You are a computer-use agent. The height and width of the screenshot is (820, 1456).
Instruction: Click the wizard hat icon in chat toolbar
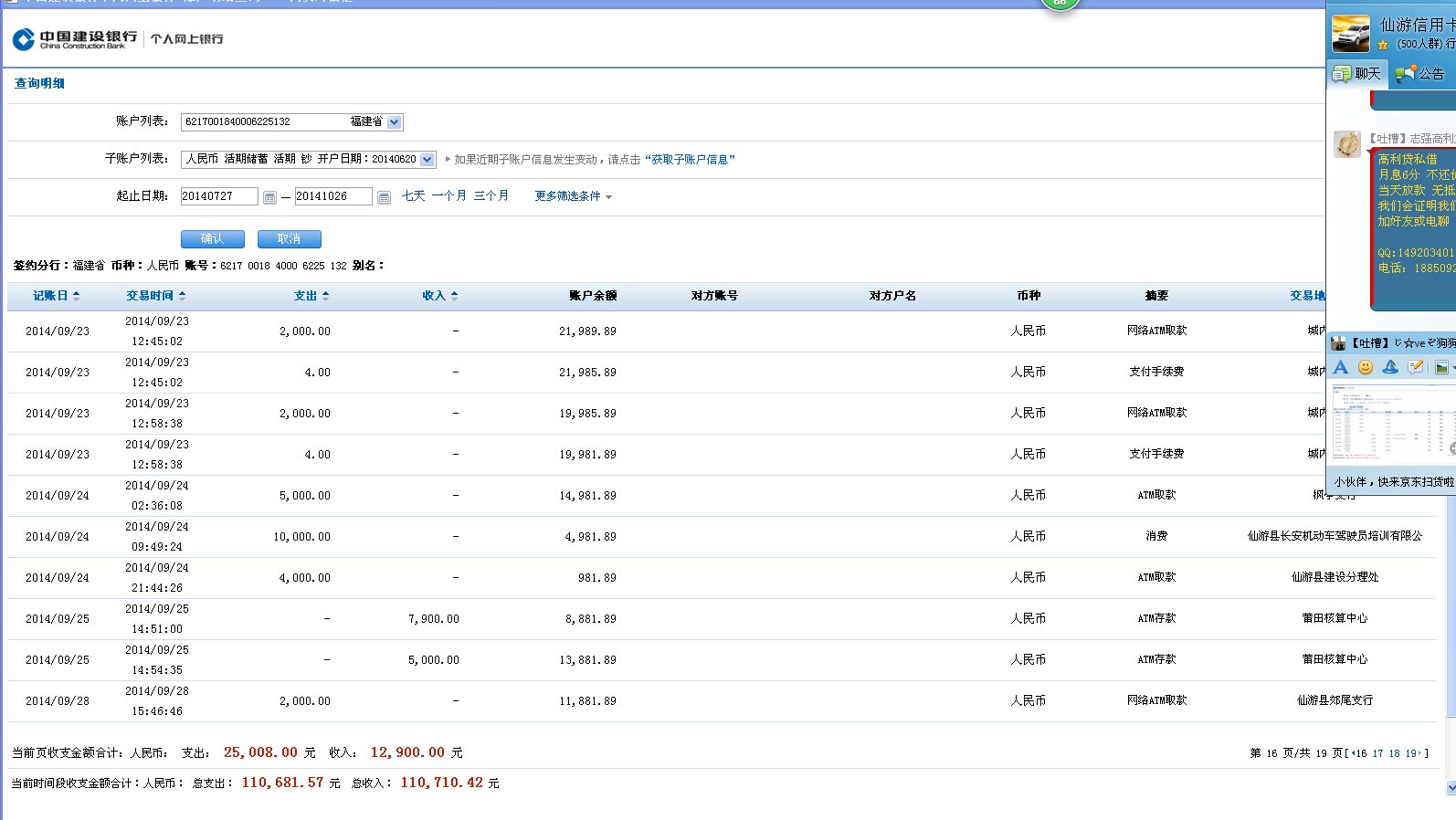coord(1390,367)
